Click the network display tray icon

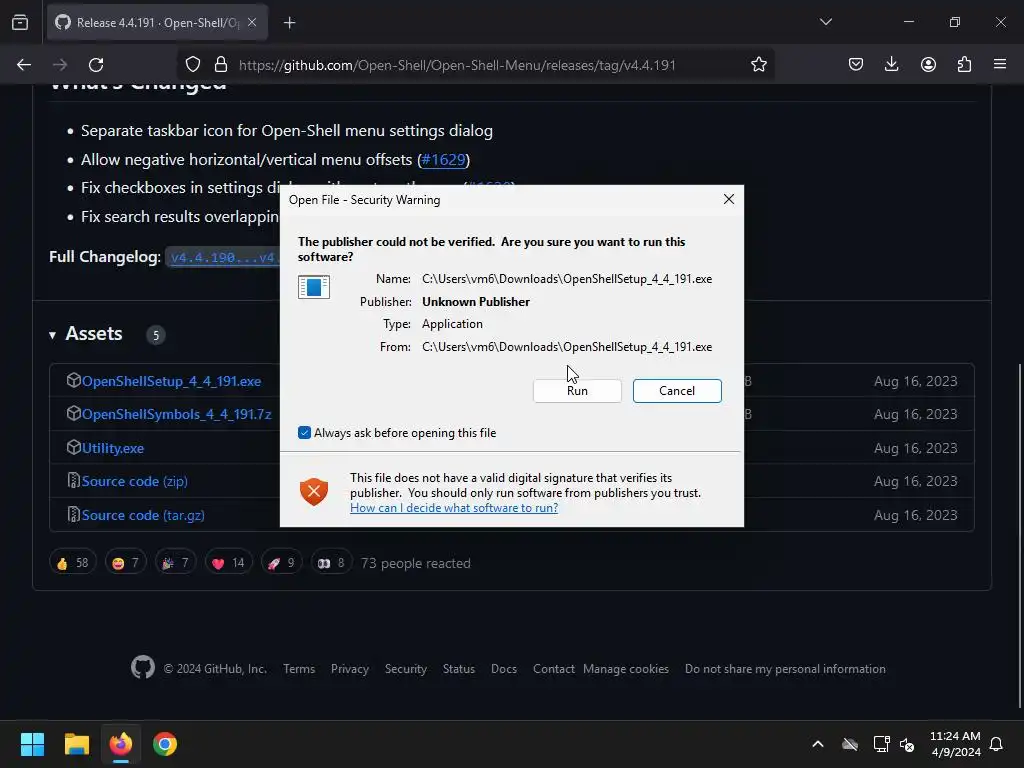[881, 744]
